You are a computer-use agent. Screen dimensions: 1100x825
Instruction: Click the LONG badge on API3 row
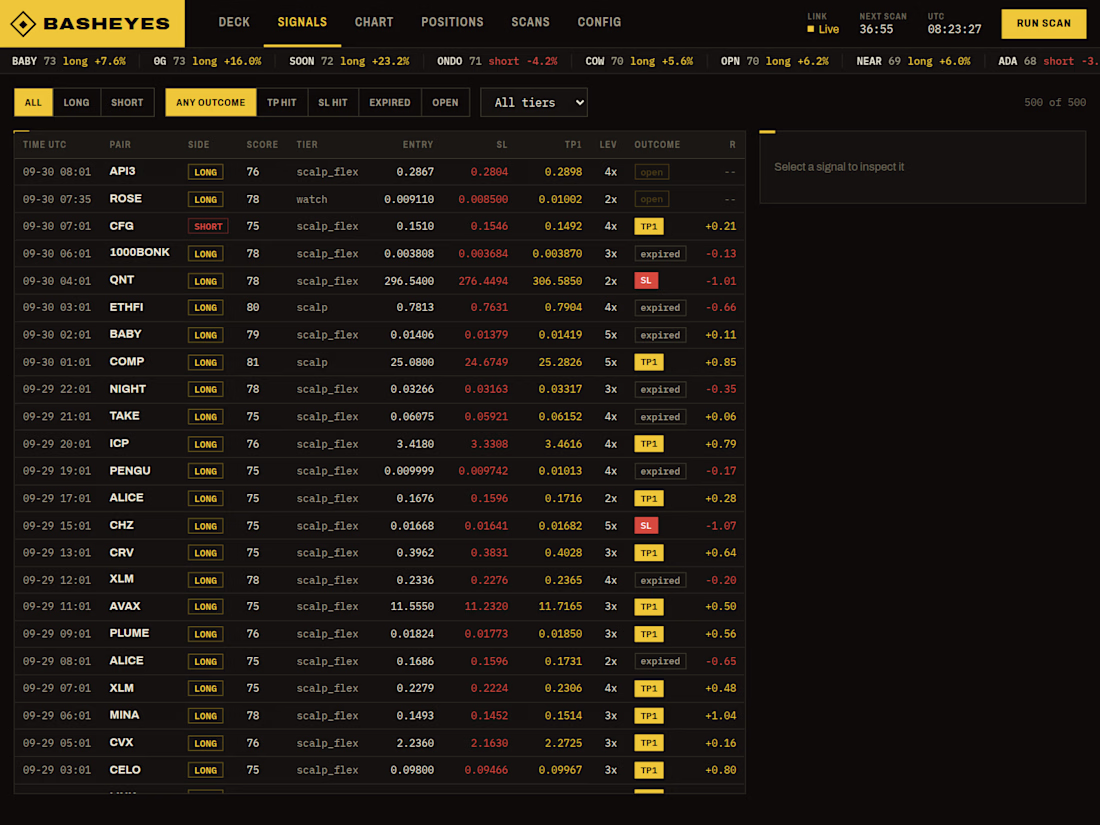(x=206, y=172)
